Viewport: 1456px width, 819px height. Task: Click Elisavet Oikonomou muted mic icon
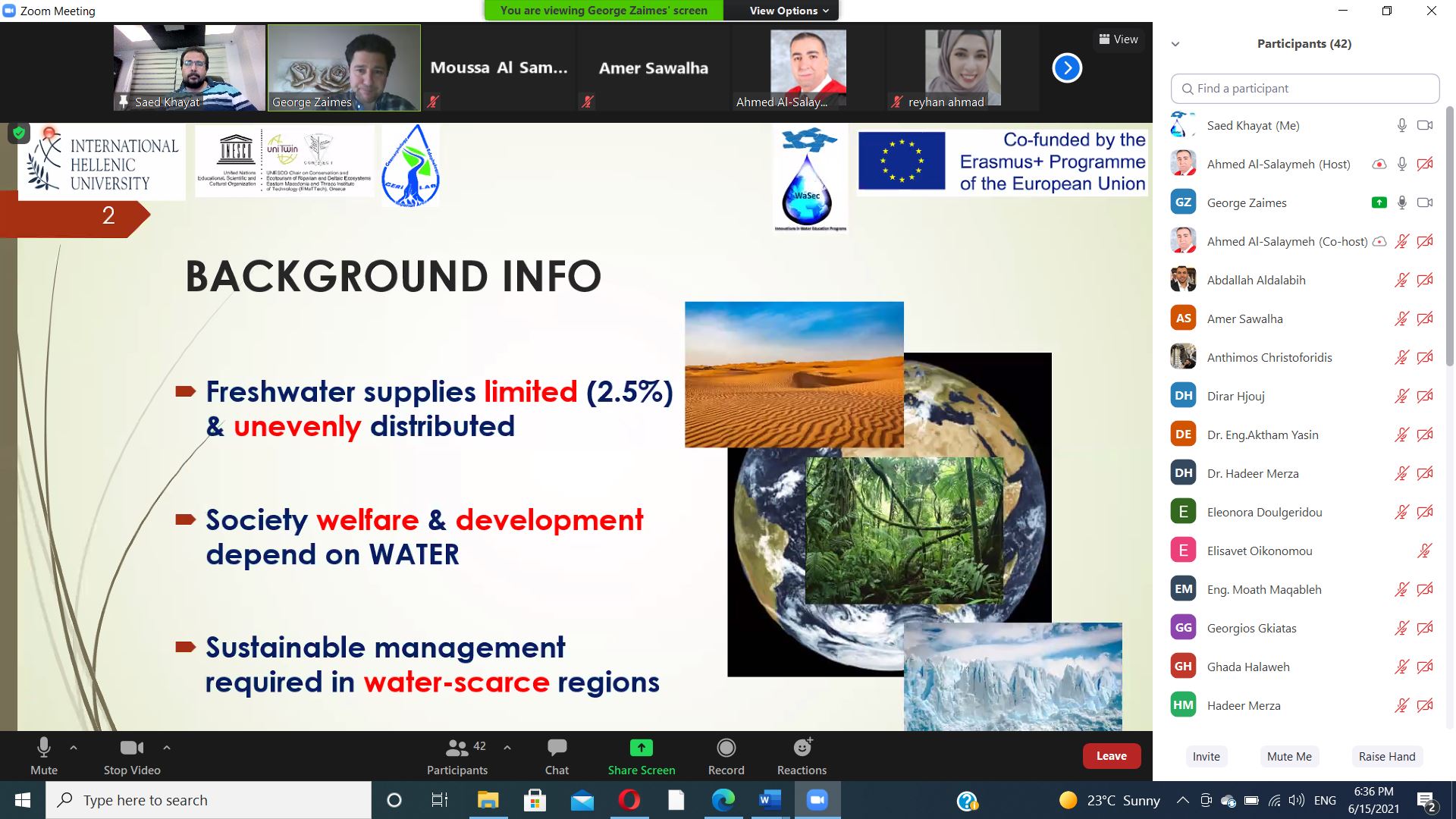(1425, 551)
